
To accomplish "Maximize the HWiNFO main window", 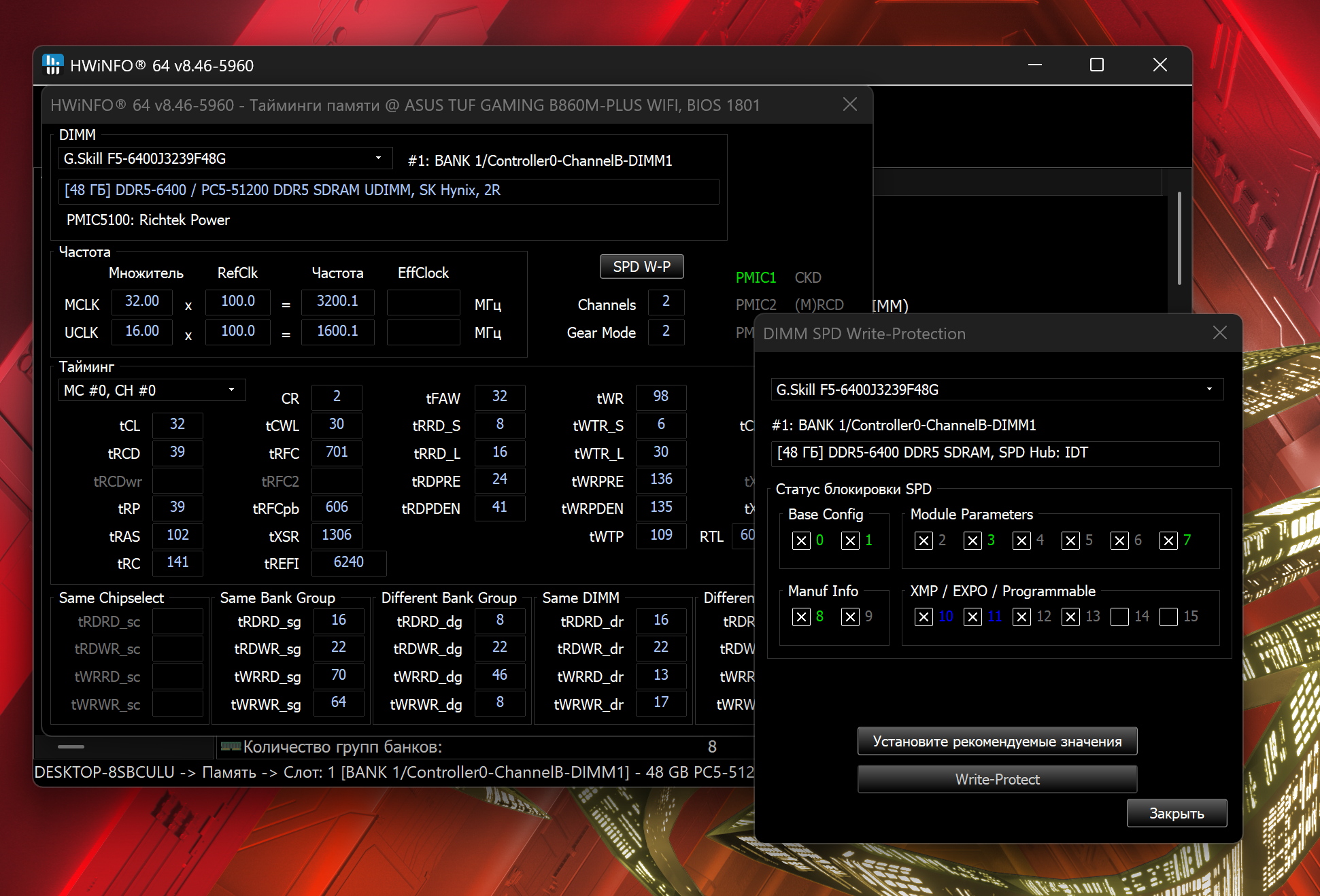I will point(1096,65).
